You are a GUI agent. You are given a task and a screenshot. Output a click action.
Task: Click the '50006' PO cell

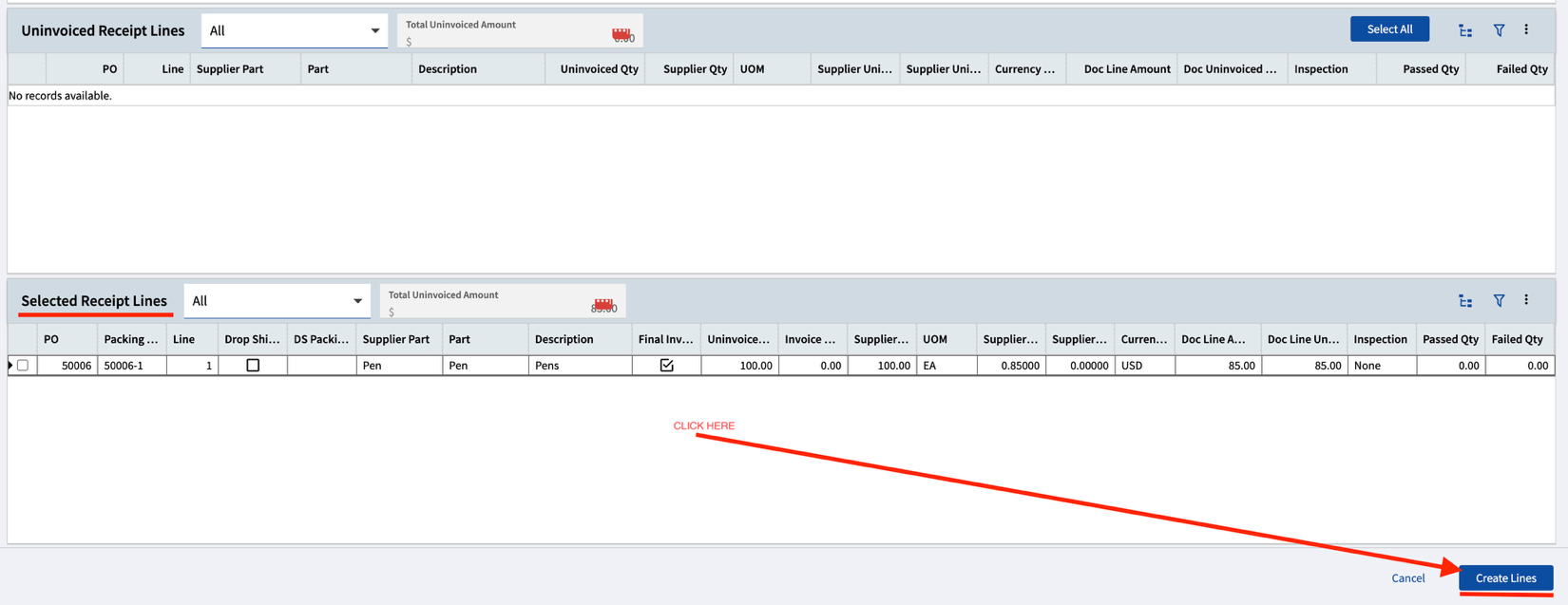[x=67, y=366]
